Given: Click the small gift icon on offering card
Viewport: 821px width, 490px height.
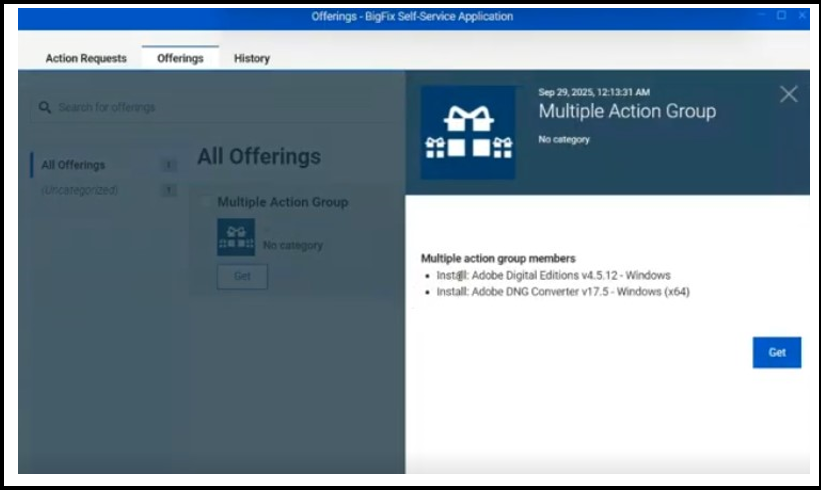Looking at the screenshot, I should point(236,237).
